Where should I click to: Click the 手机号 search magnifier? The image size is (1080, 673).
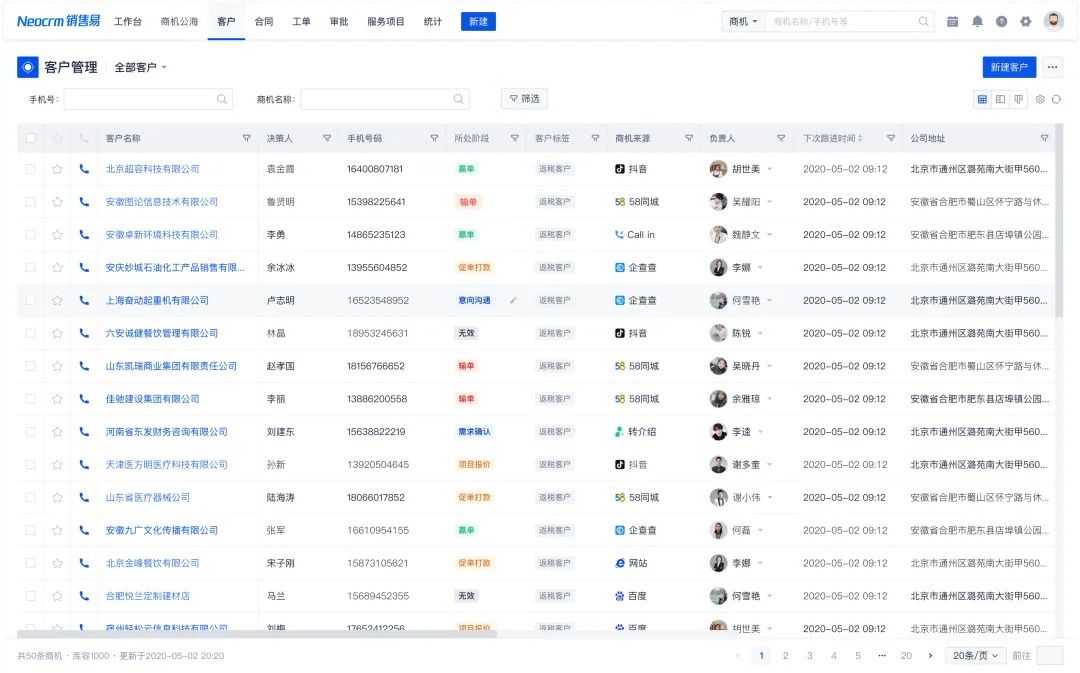coord(222,99)
